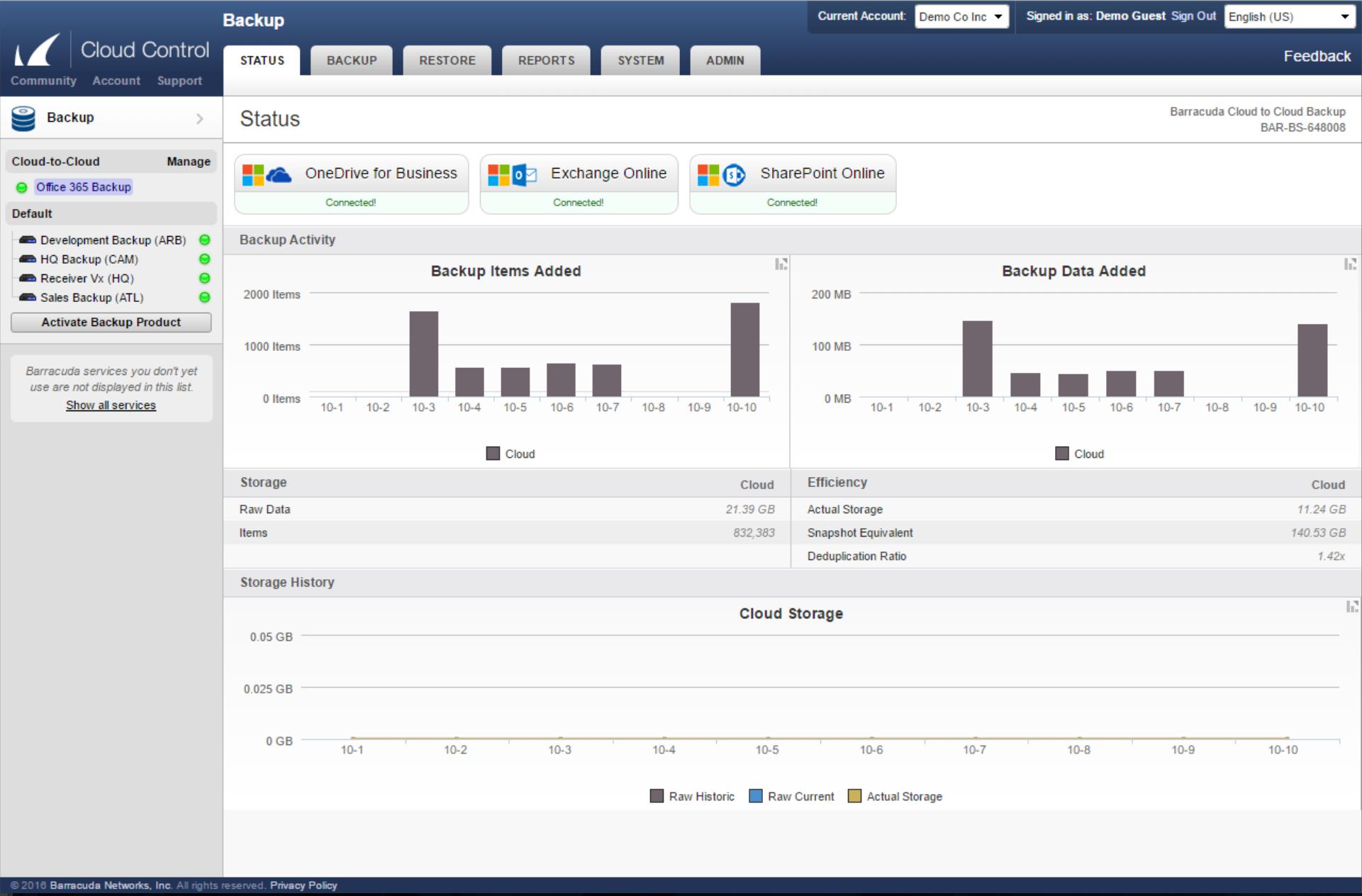This screenshot has width=1362, height=896.
Task: Click the Show all services link
Action: coord(111,405)
